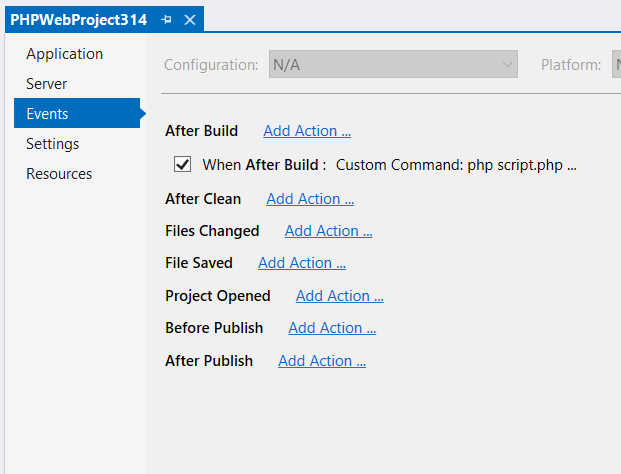The width and height of the screenshot is (621, 474).
Task: Click the pin icon on PHPWebProject314 tab
Action: point(166,19)
